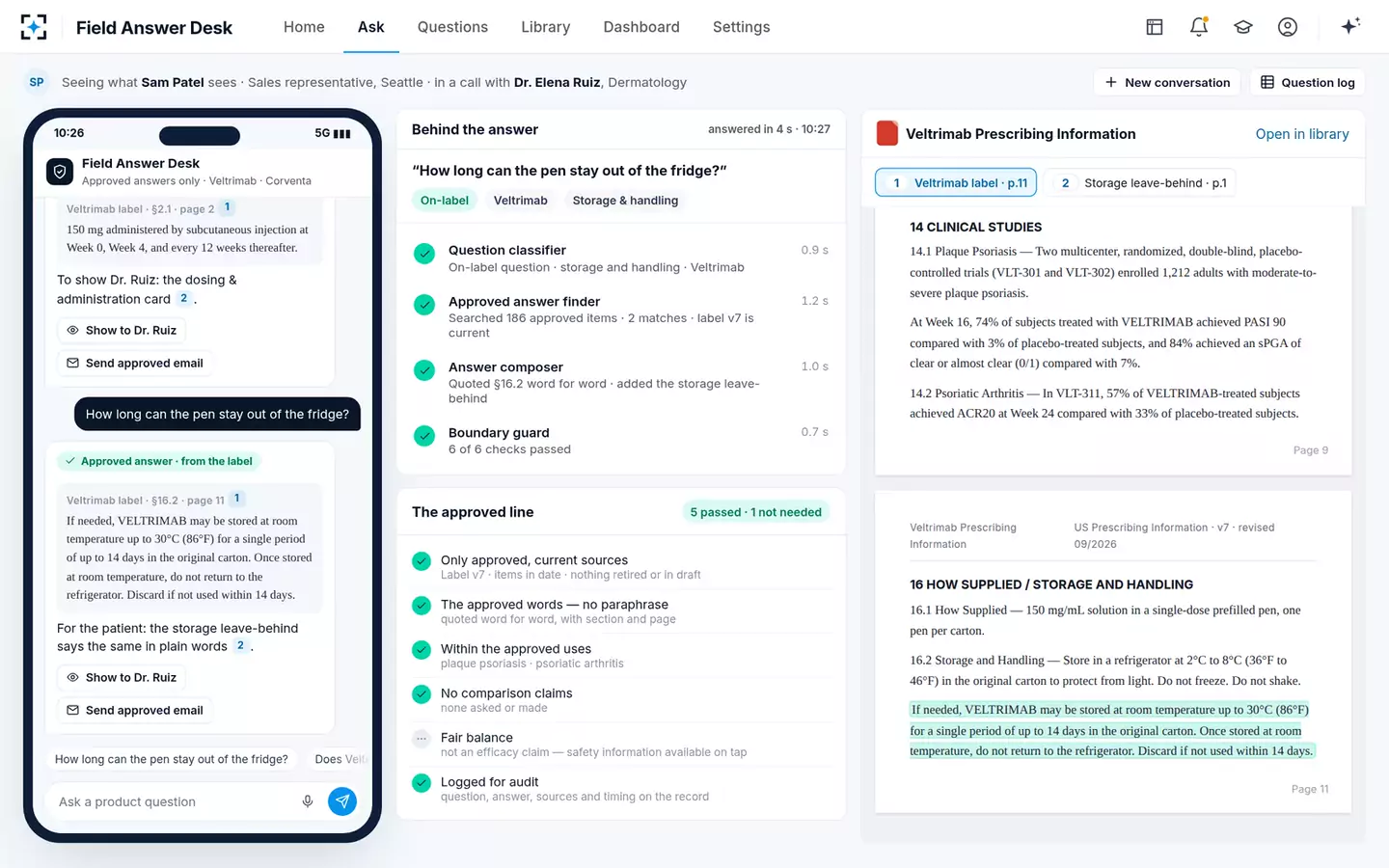1389x868 pixels.
Task: Click upper Show to Dr. Ruiz under dosing card
Action: 122,330
